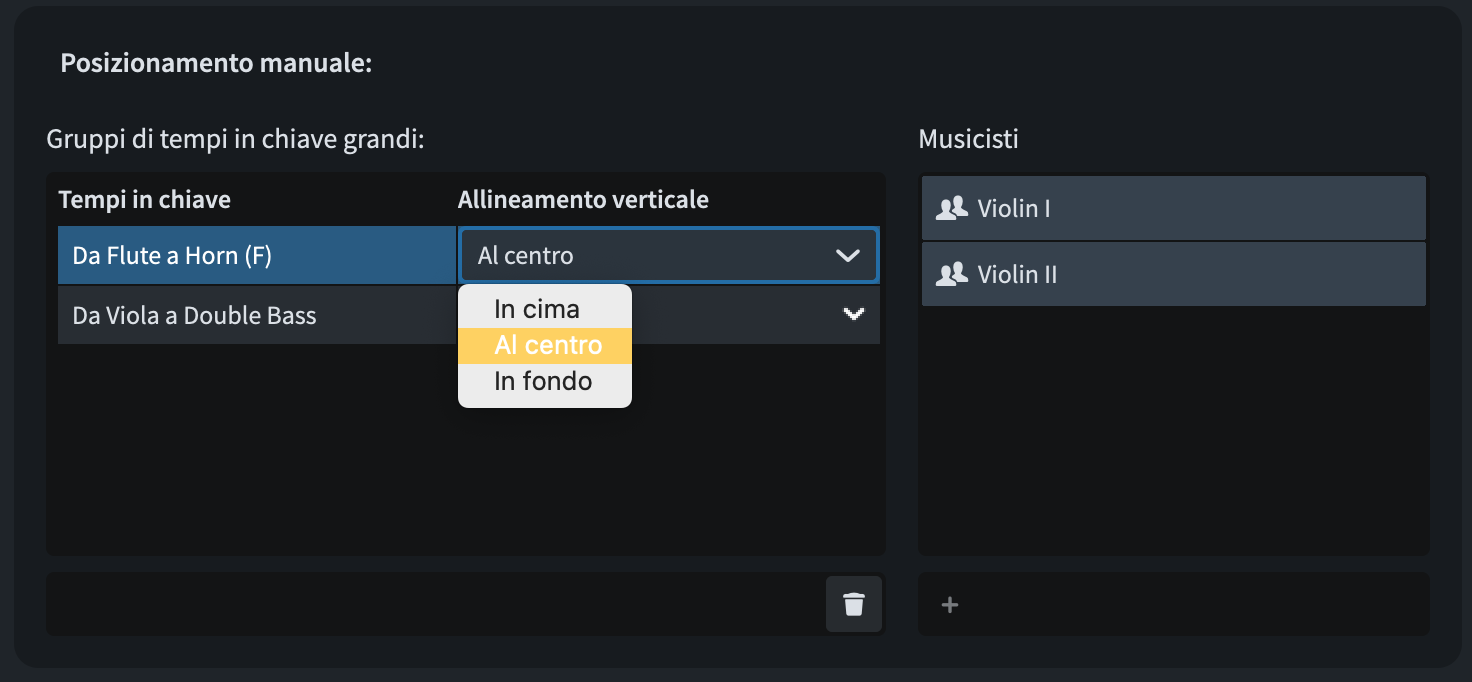The height and width of the screenshot is (682, 1472).
Task: Choose In cima from the alignment list
Action: click(x=537, y=309)
